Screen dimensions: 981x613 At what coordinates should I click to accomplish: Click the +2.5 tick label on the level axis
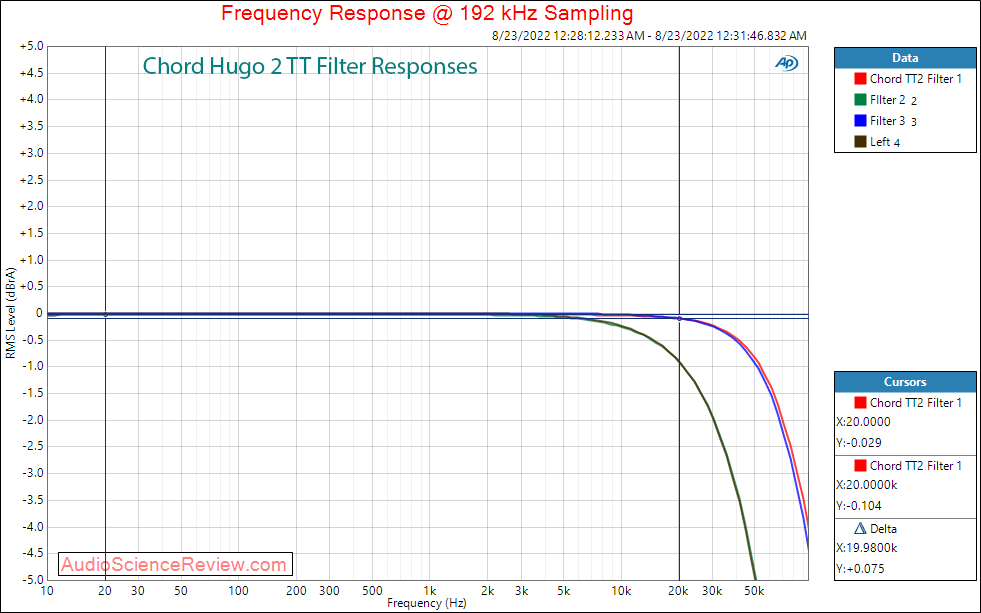[32, 180]
